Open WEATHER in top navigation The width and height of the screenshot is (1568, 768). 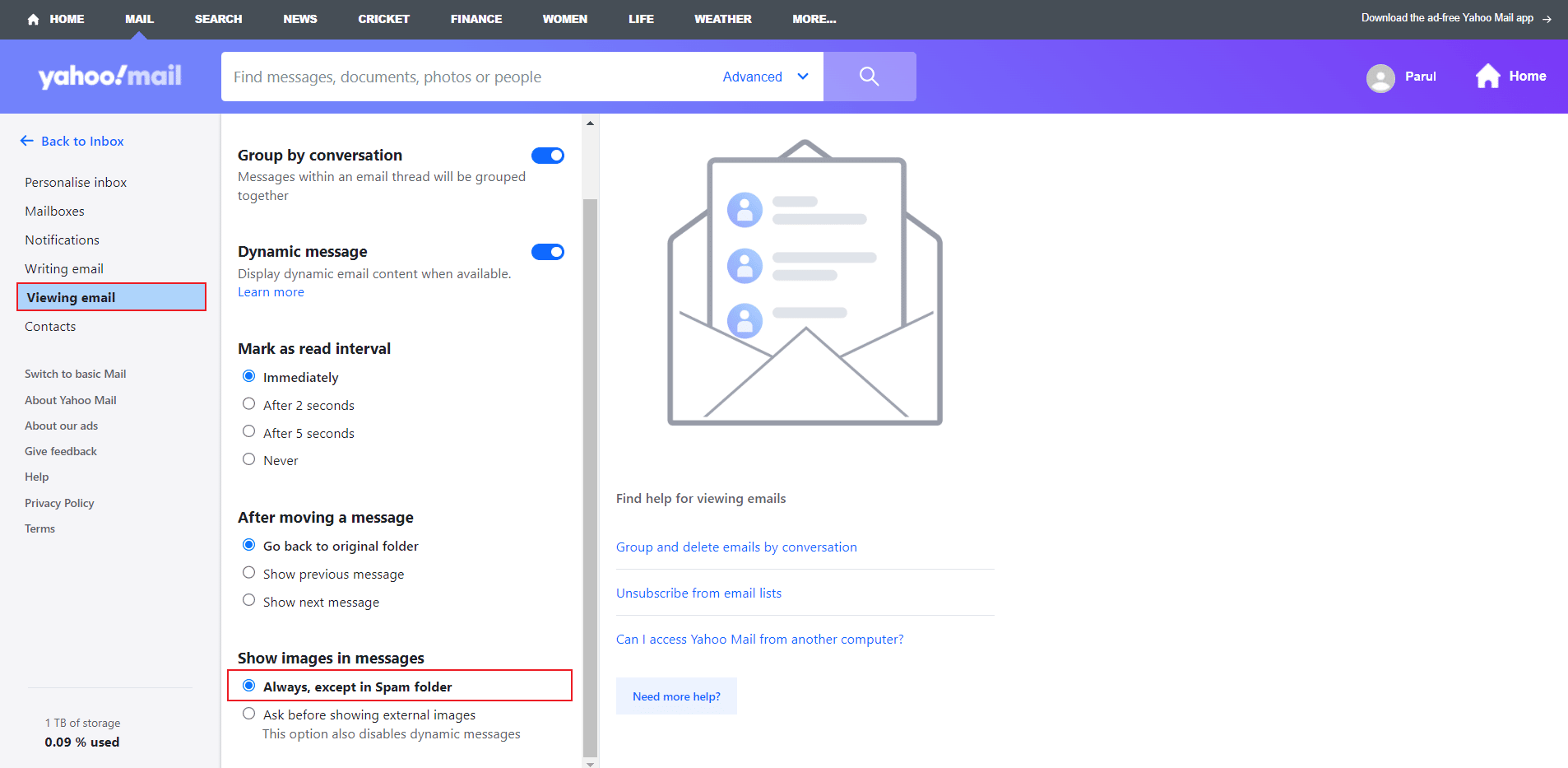[x=723, y=19]
